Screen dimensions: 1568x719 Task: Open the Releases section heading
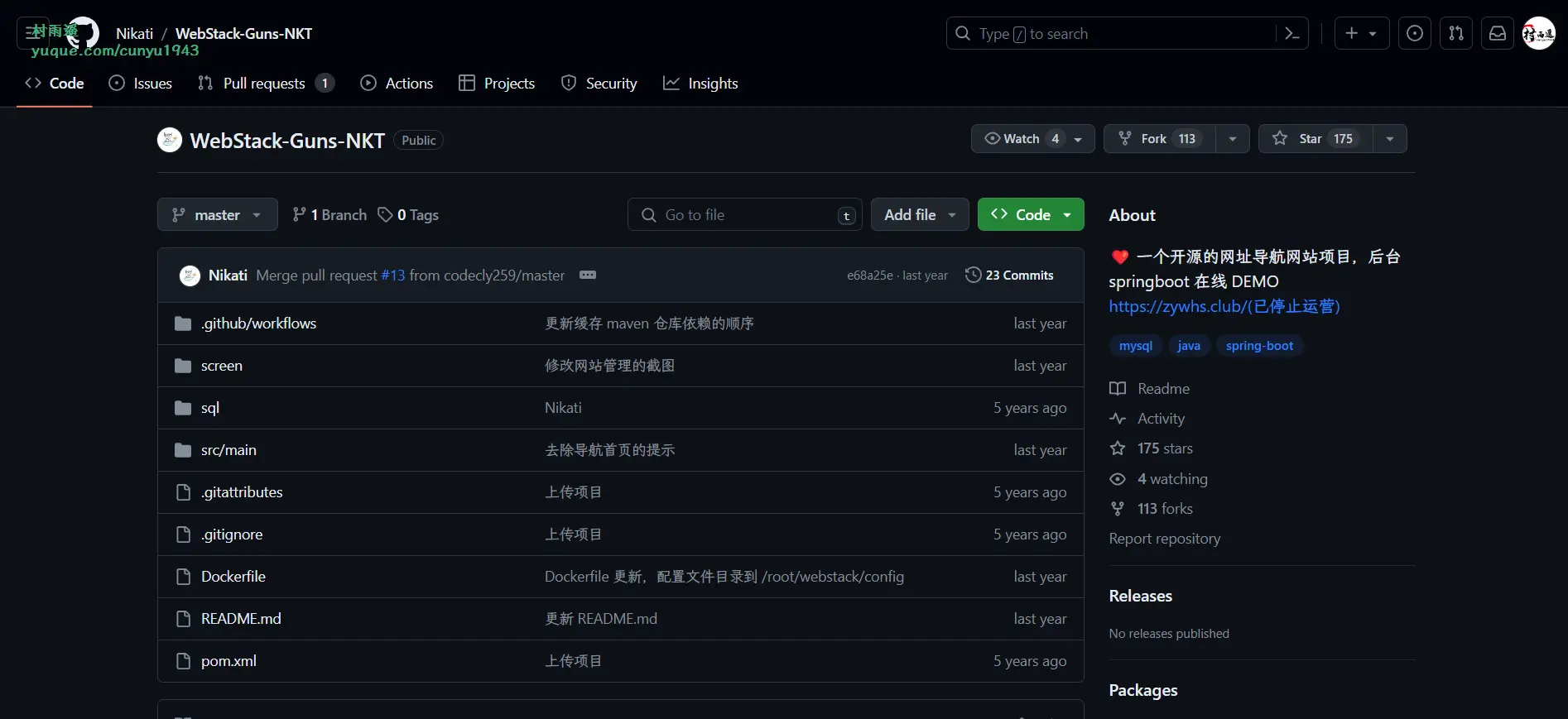click(1141, 596)
